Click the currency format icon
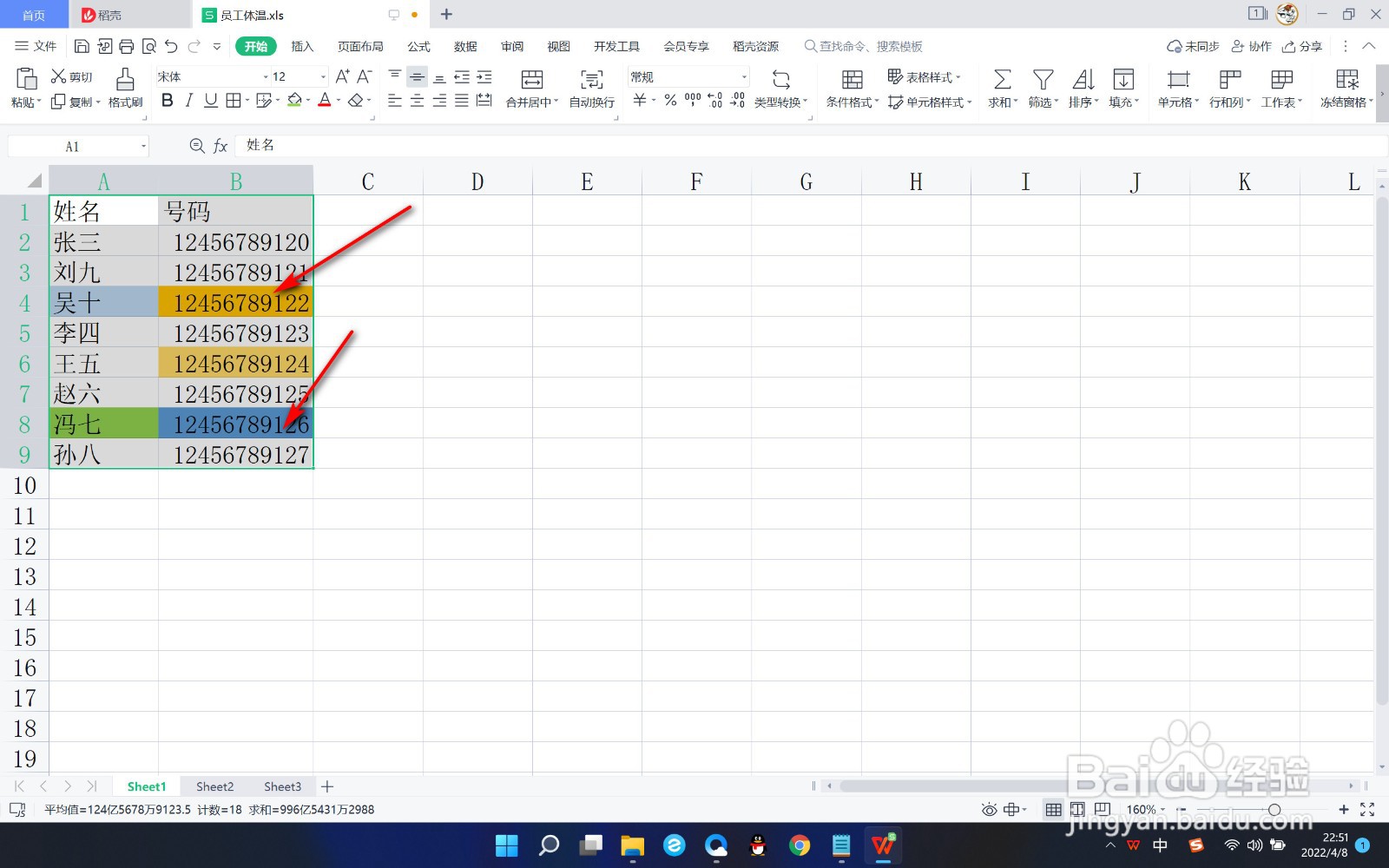1389x868 pixels. point(640,101)
